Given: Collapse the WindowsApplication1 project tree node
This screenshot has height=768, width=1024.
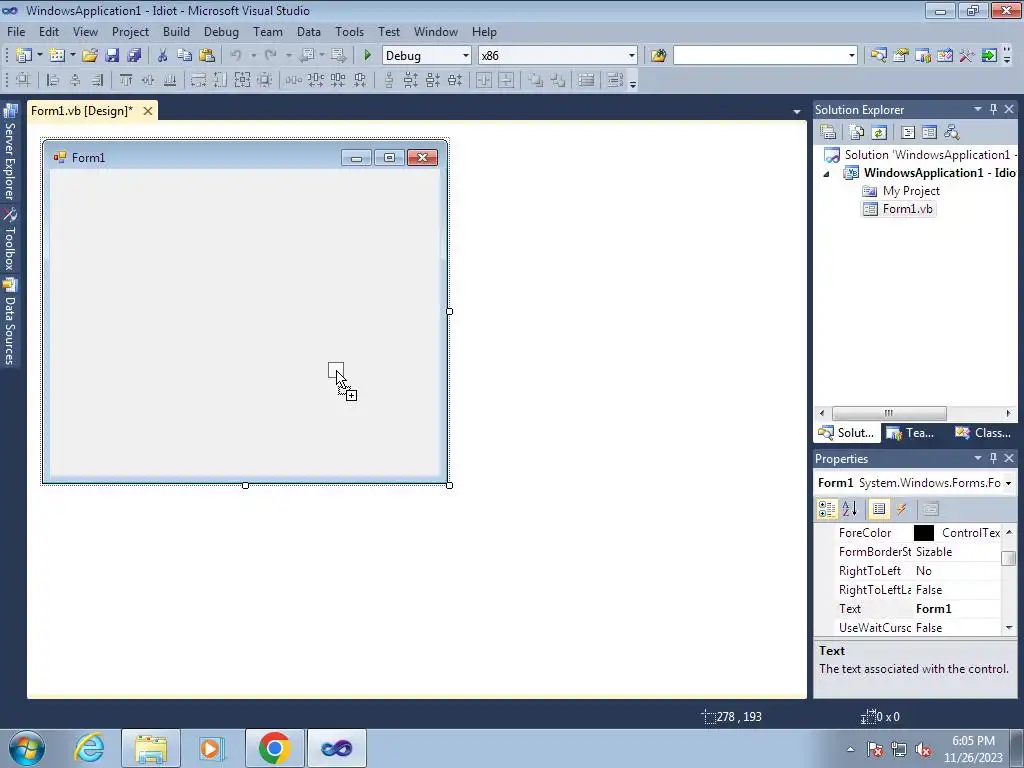Looking at the screenshot, I should click(x=826, y=174).
